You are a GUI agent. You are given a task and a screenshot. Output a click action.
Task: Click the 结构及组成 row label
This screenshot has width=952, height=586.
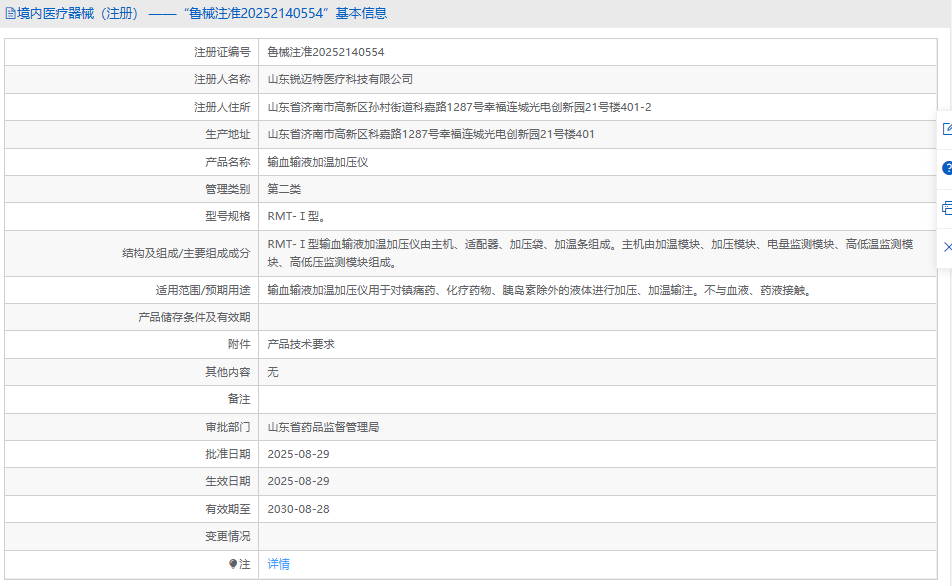coord(186,254)
